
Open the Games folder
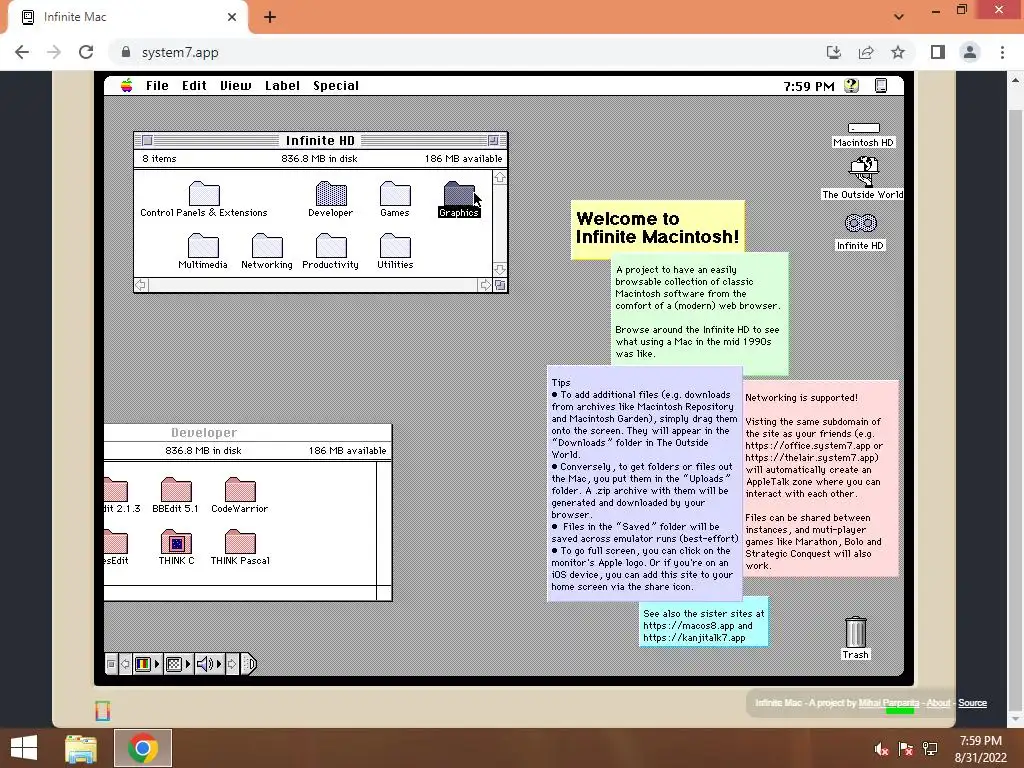point(395,194)
